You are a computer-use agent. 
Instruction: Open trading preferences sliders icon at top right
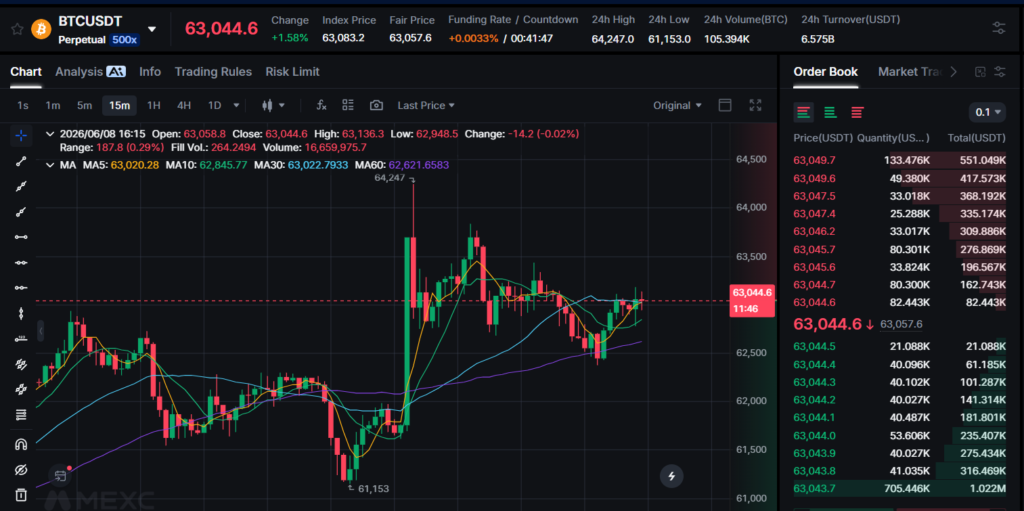point(999,28)
